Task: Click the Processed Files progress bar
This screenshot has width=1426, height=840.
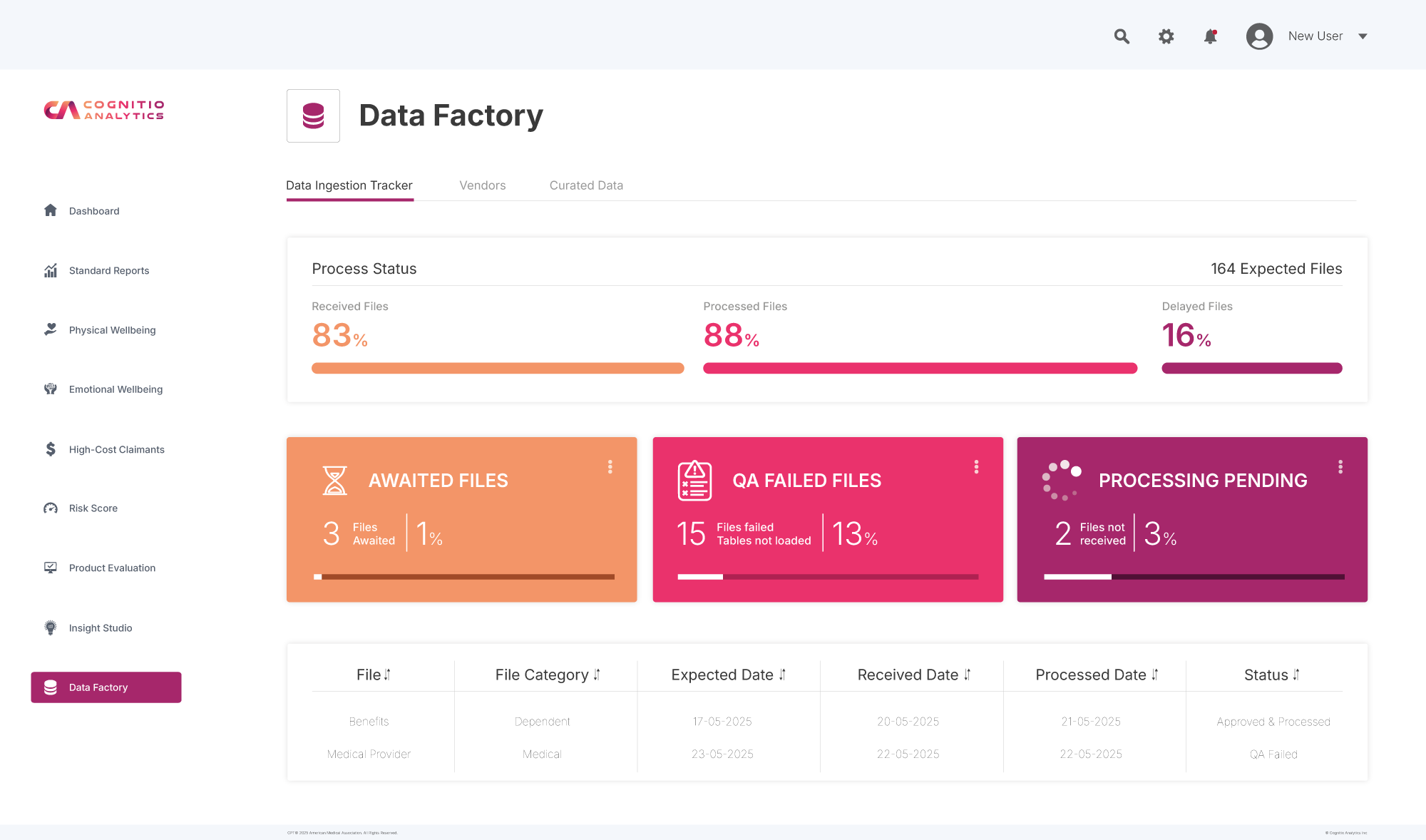Action: tap(920, 368)
